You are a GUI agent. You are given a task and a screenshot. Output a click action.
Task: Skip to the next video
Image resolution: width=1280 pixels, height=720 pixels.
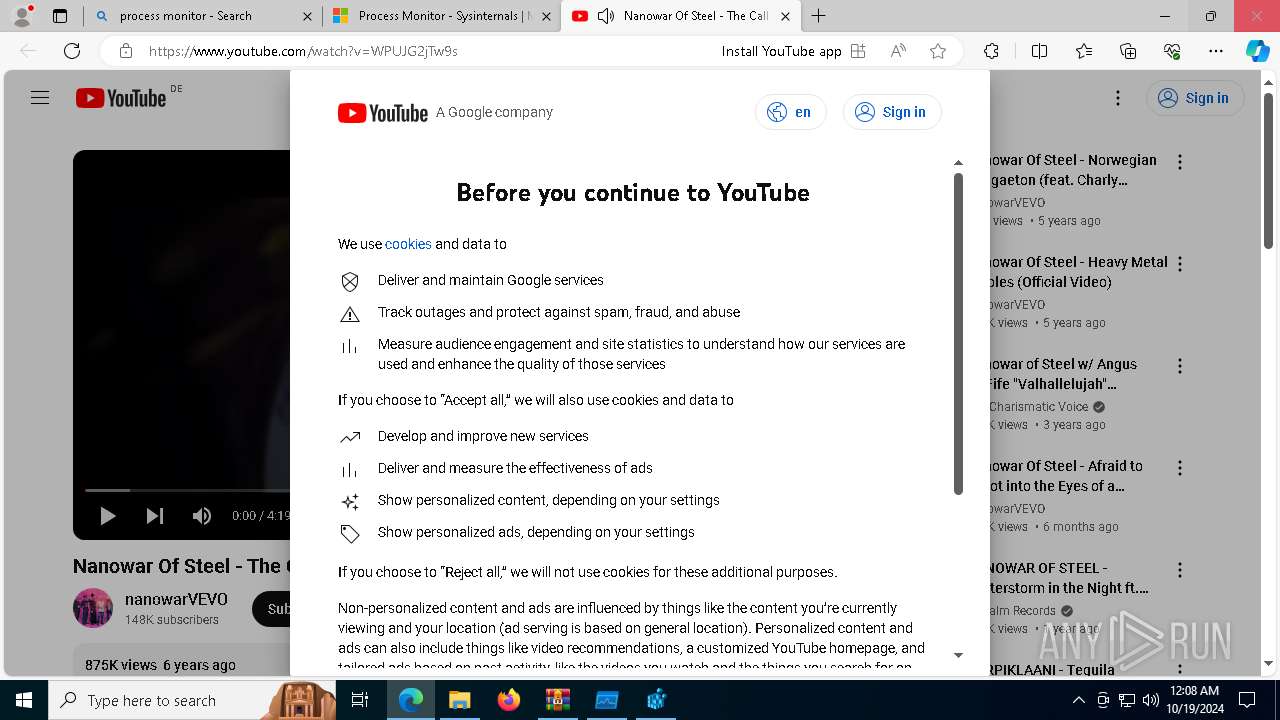coord(155,516)
